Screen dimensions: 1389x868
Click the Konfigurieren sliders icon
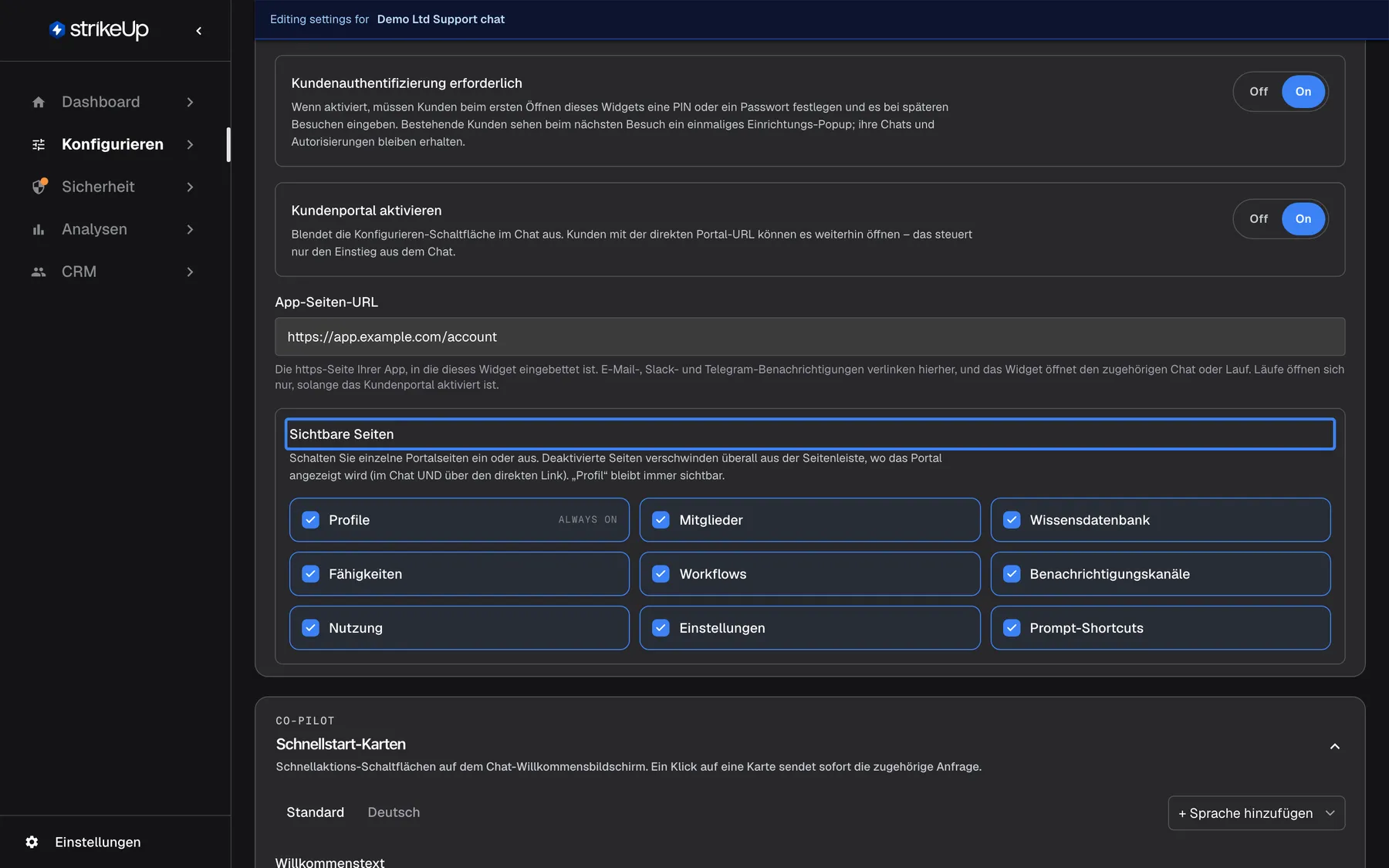39,144
